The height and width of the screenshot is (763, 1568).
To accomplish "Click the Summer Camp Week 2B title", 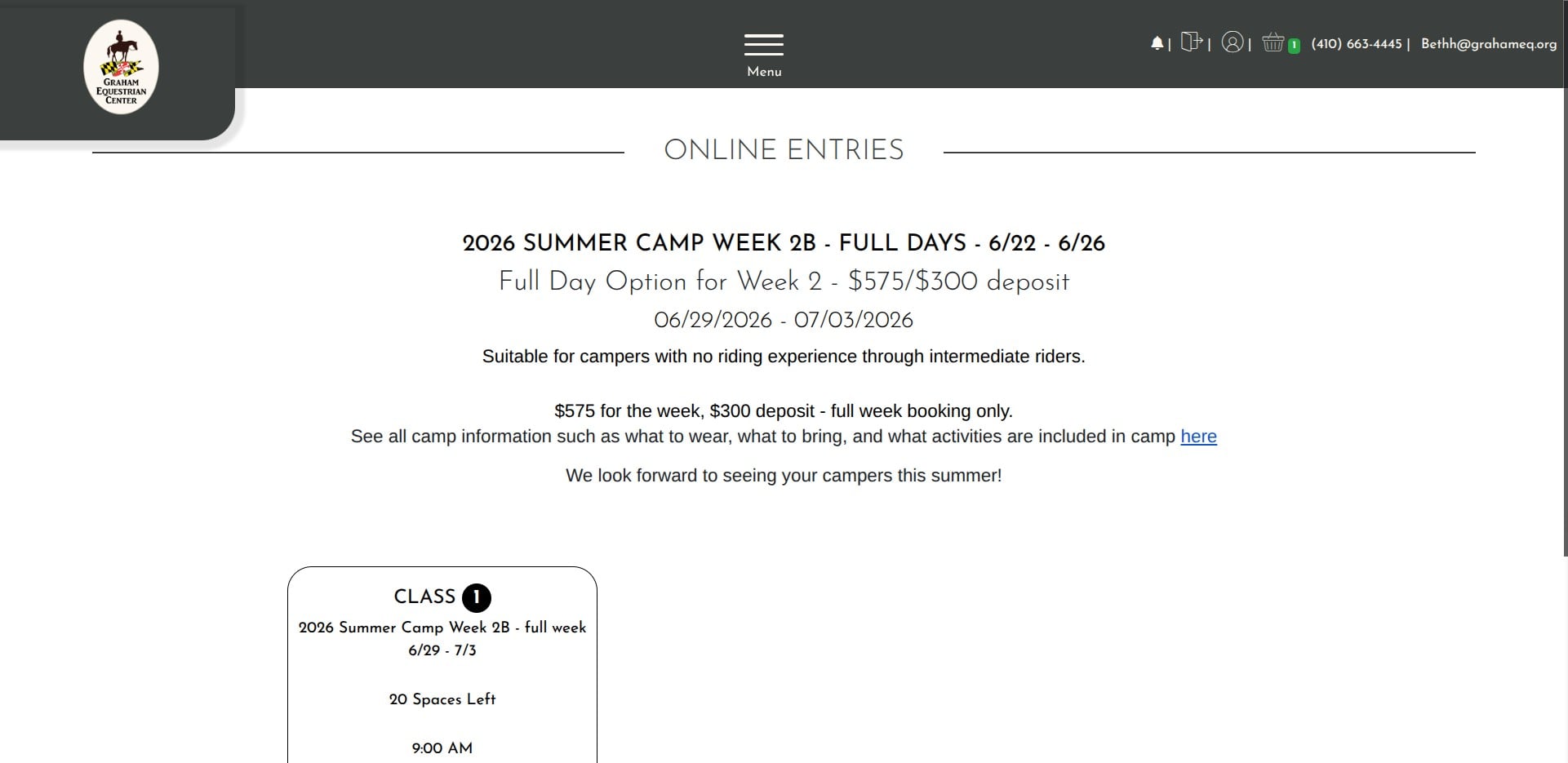I will click(784, 243).
